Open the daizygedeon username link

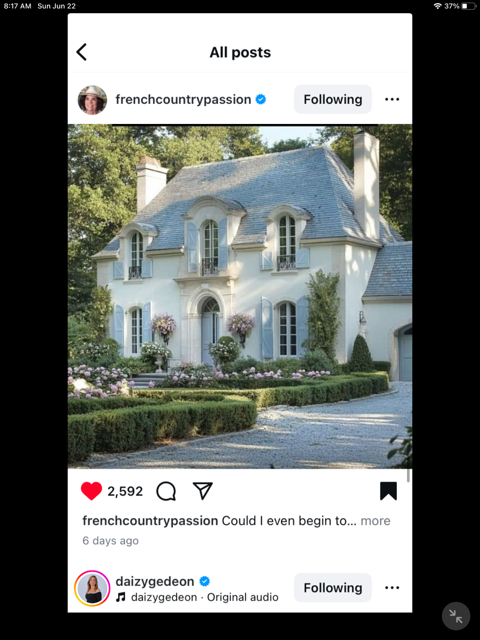click(155, 581)
